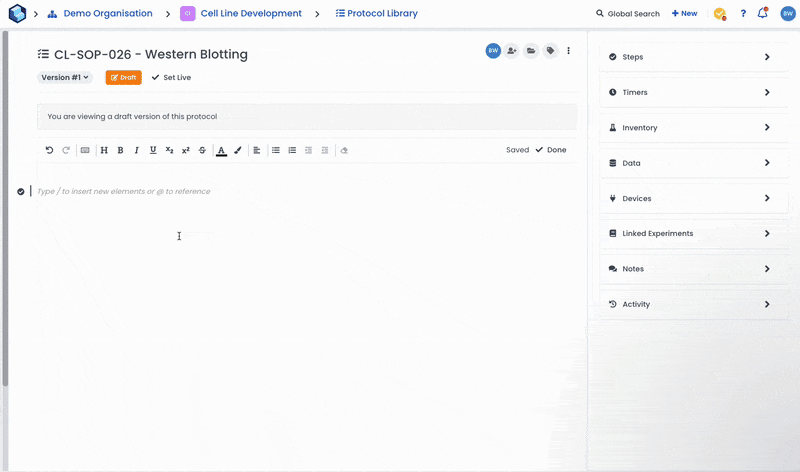Insert a bulleted list

coord(276,150)
